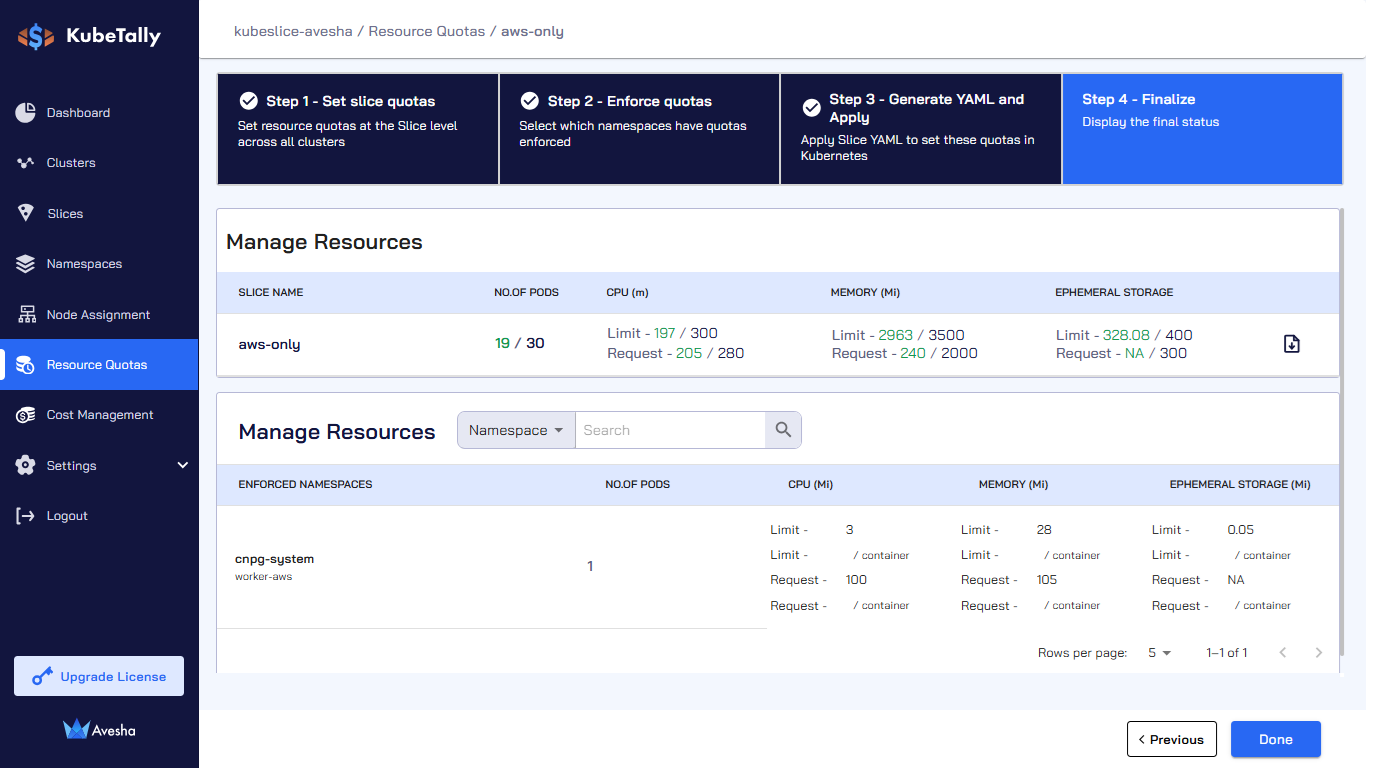Open Cost Management in the sidebar
The width and height of the screenshot is (1375, 782).
pyautogui.click(x=99, y=415)
